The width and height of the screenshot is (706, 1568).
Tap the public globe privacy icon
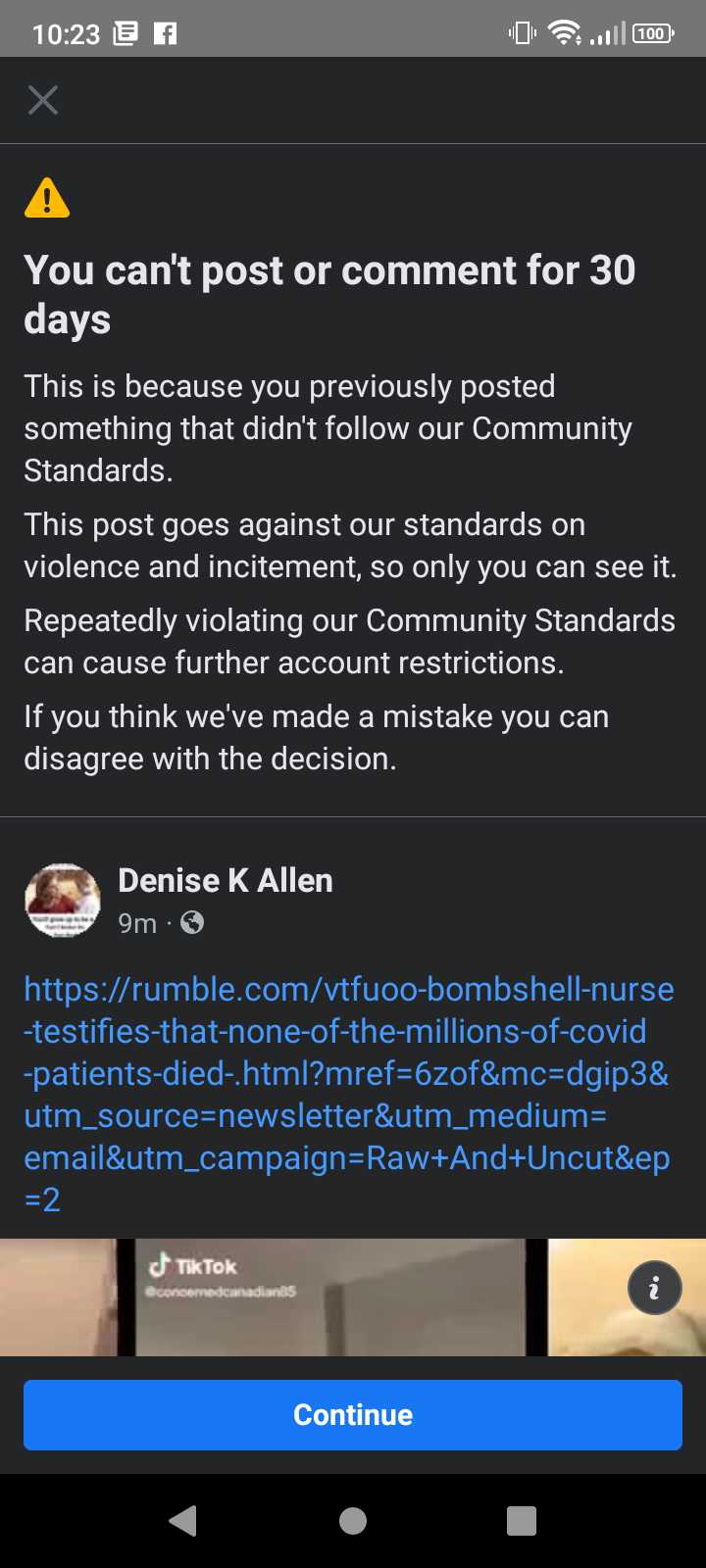(x=192, y=922)
